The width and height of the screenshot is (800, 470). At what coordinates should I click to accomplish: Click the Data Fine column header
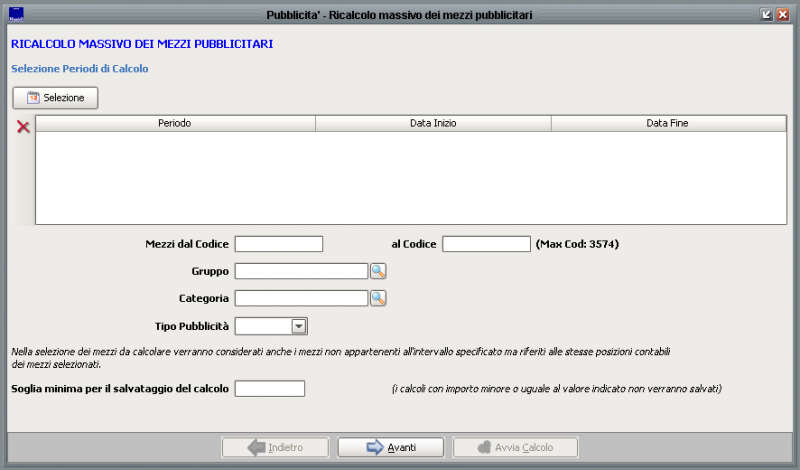[668, 123]
